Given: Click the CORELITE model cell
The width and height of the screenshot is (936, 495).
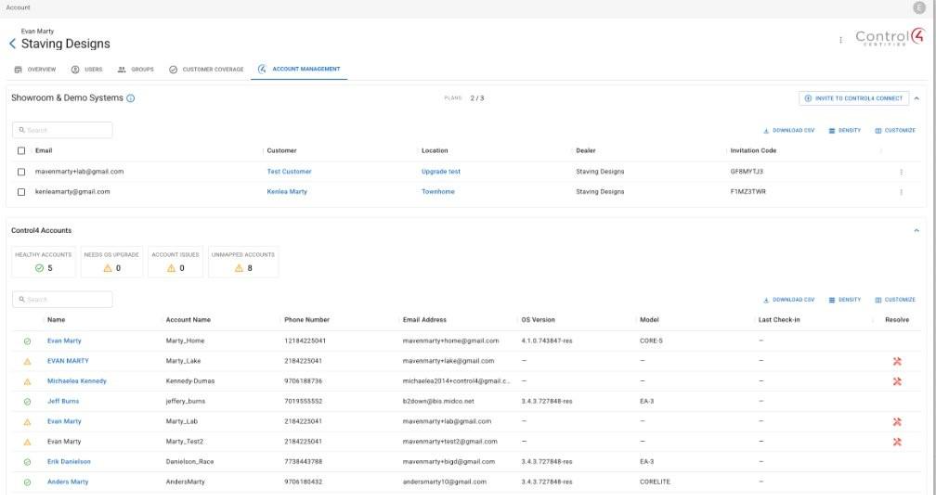Looking at the screenshot, I should (655, 482).
